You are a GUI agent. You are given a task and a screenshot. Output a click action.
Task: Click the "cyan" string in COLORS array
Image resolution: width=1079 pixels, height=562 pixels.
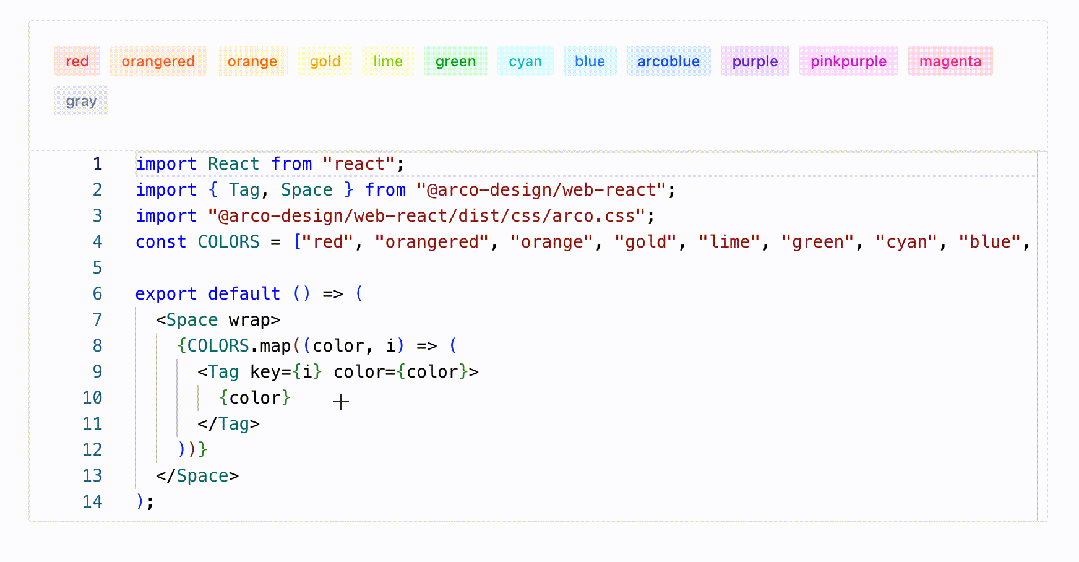click(906, 242)
